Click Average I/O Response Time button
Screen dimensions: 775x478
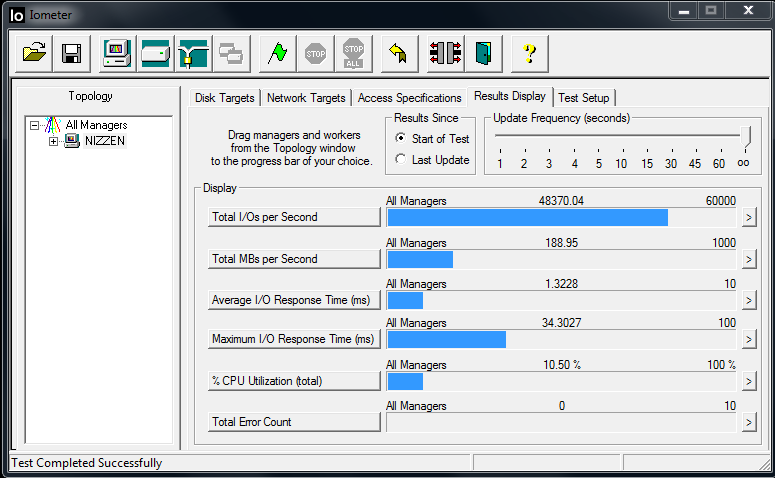coord(294,300)
